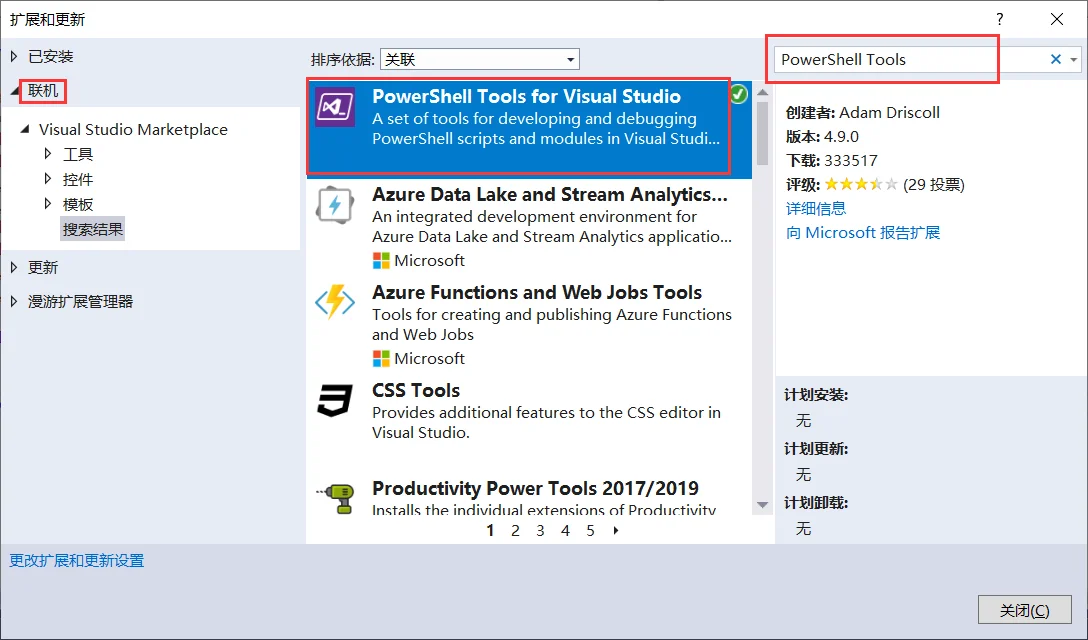Screen dimensions: 1088x640
Task: Go to results page 4
Action: [x=566, y=531]
